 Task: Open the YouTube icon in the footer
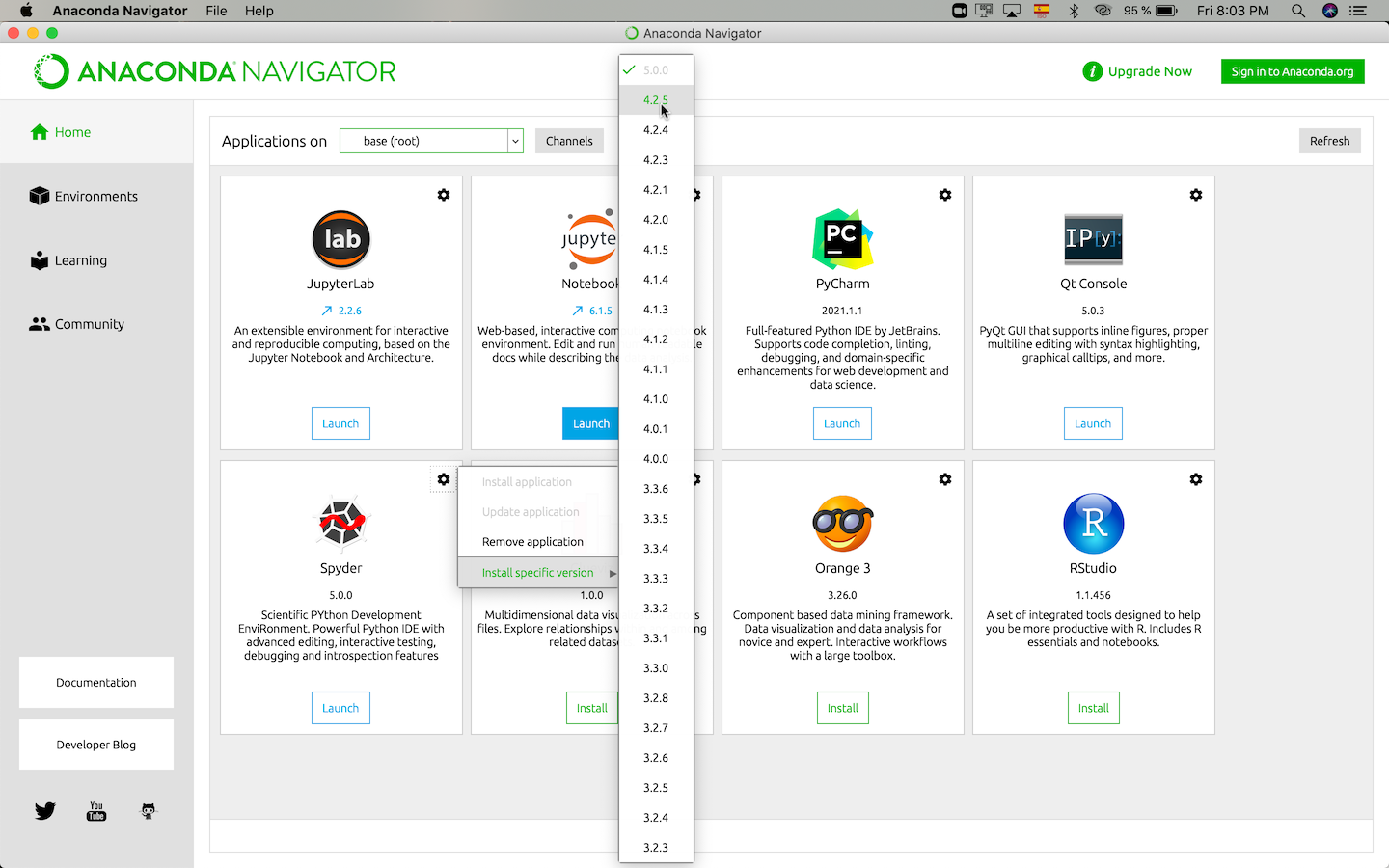tap(95, 811)
